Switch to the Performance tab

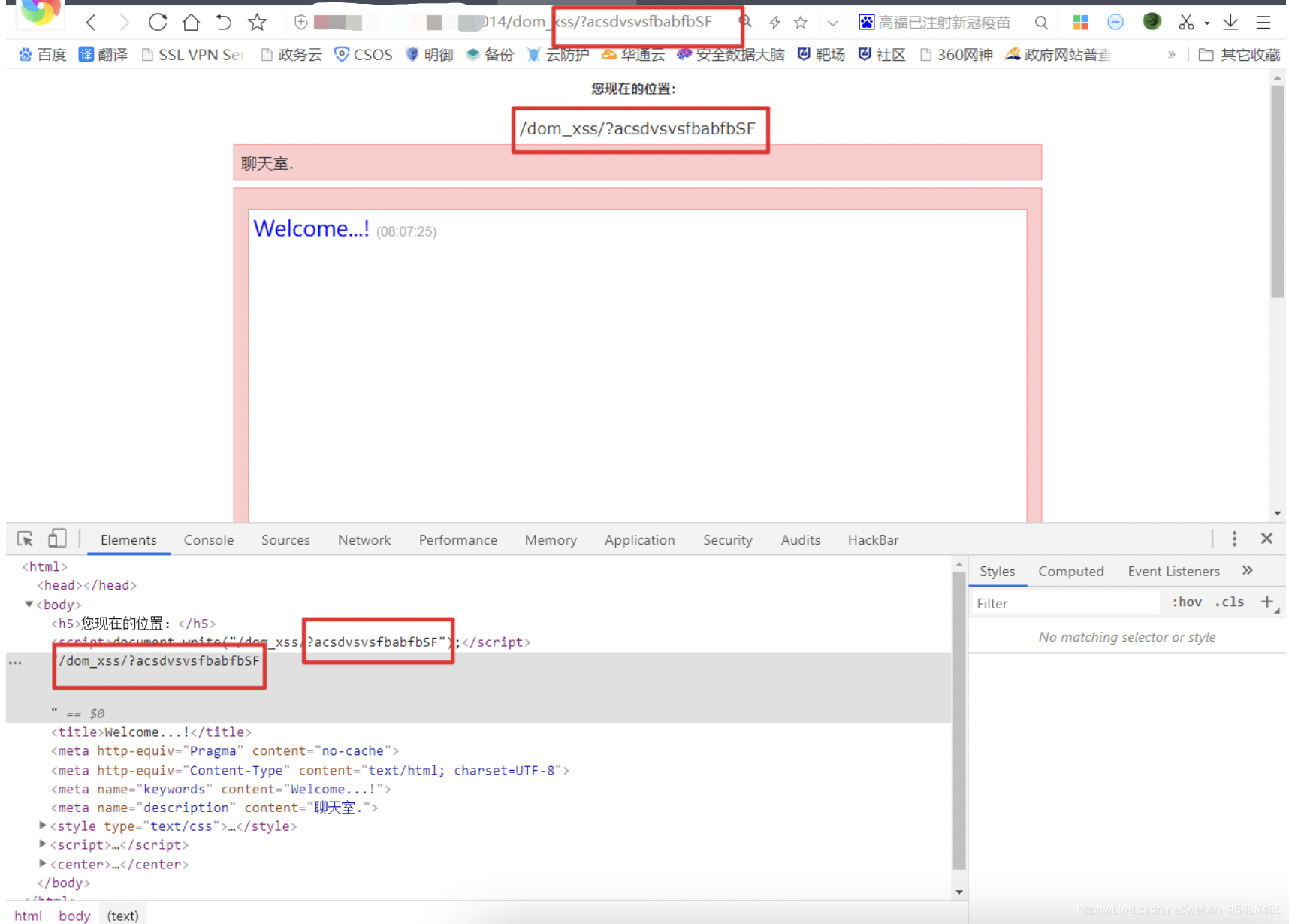[458, 540]
